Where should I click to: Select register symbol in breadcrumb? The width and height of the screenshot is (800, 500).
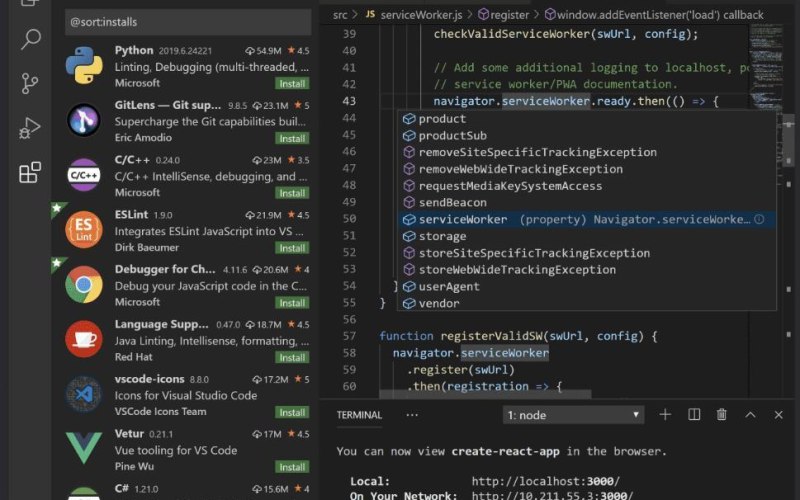tap(504, 15)
